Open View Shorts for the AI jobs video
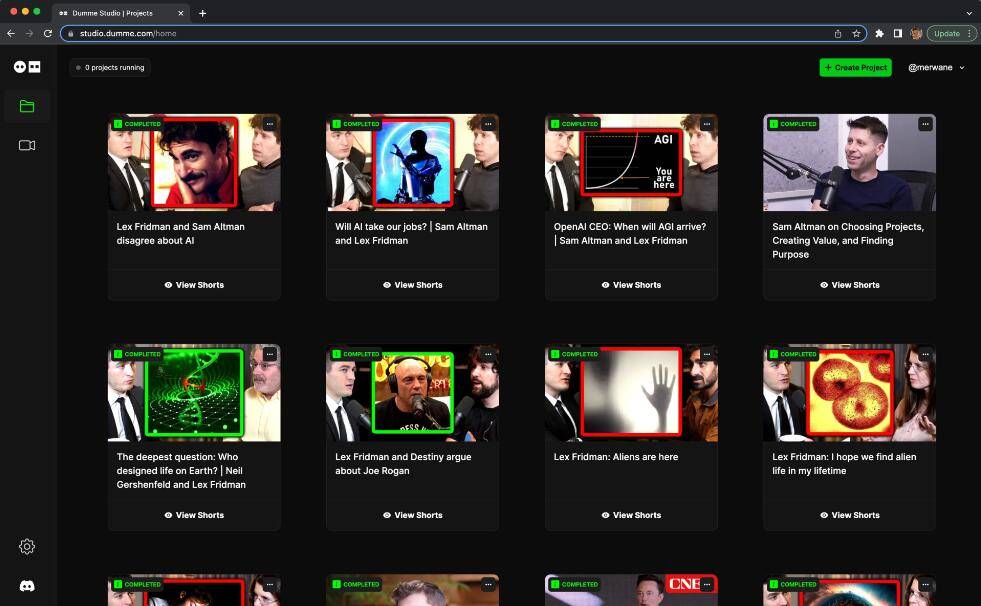981x606 pixels. tap(412, 285)
